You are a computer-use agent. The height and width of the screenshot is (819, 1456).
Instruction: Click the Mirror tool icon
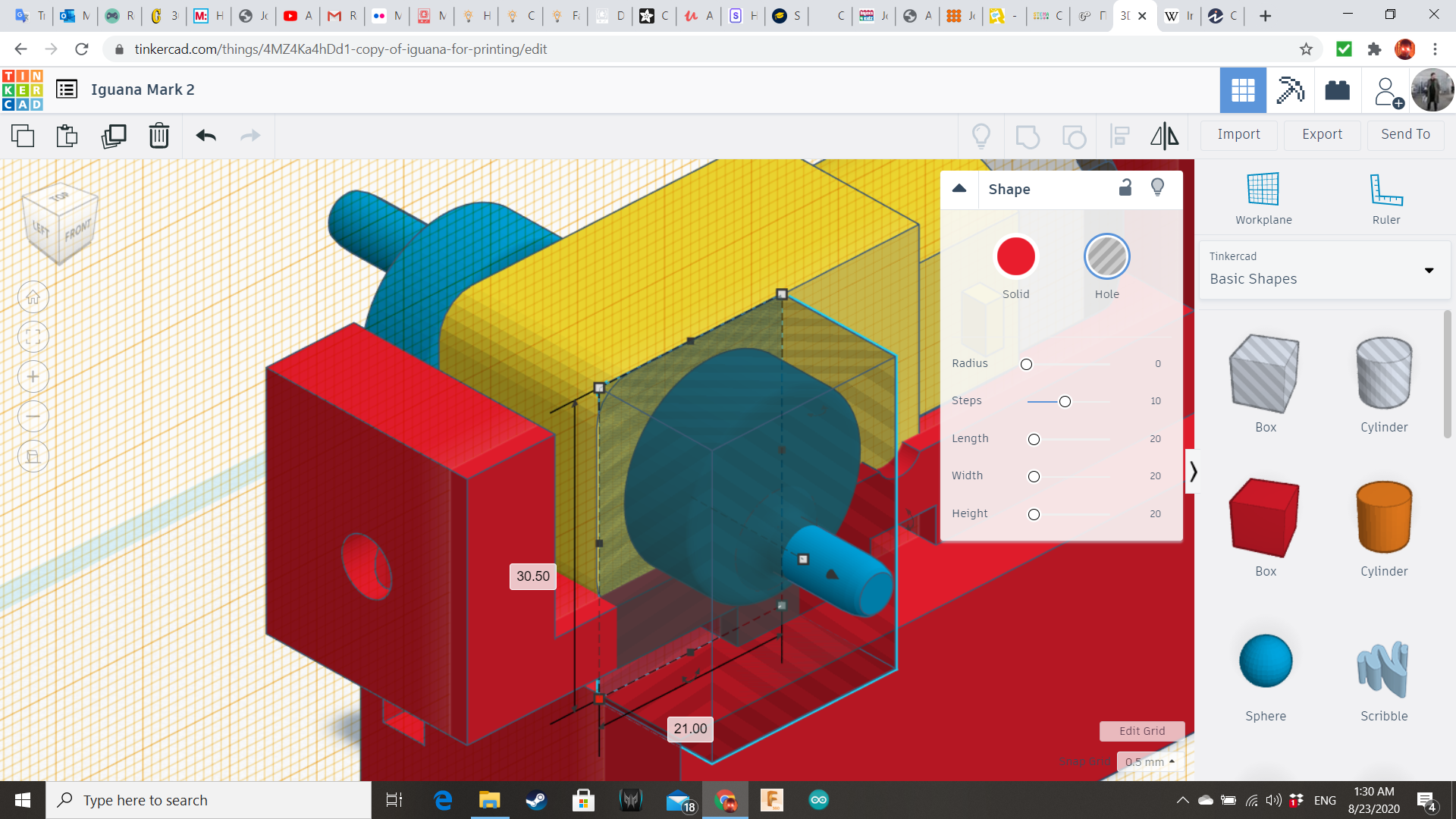pos(1164,136)
